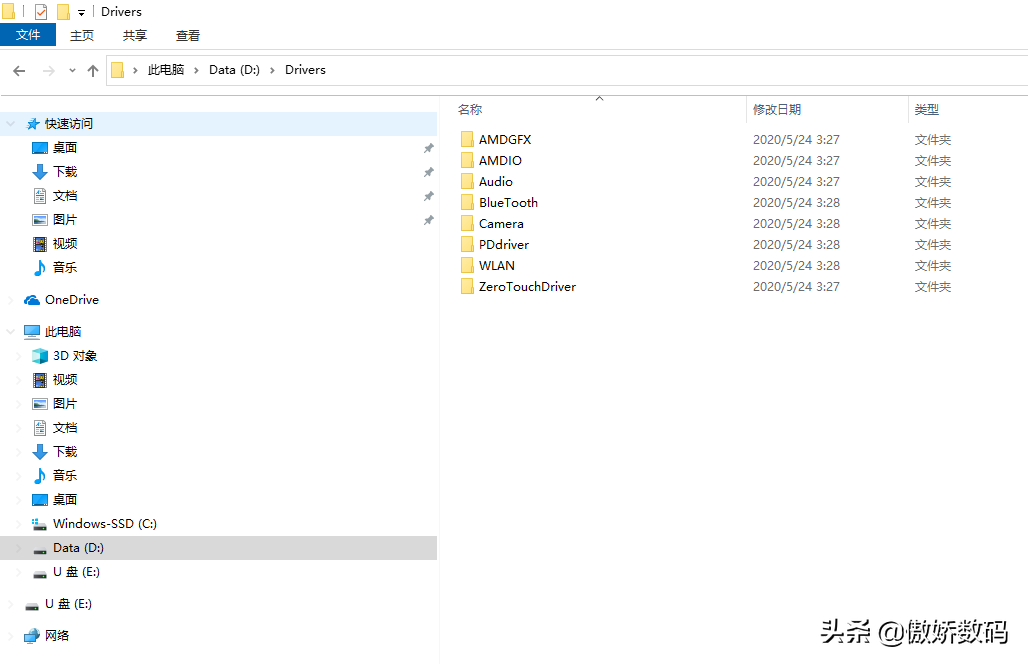
Task: Expand the chevron after 此电脑 in address bar
Action: point(196,70)
